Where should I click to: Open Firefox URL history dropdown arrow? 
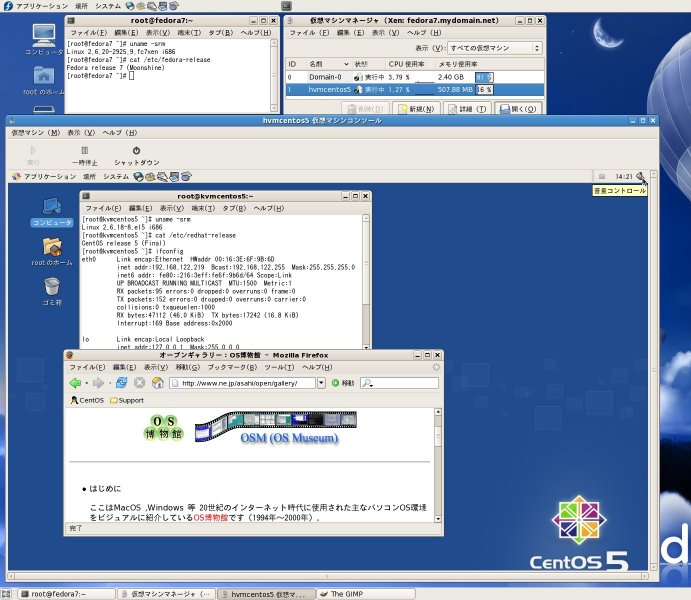tap(321, 383)
